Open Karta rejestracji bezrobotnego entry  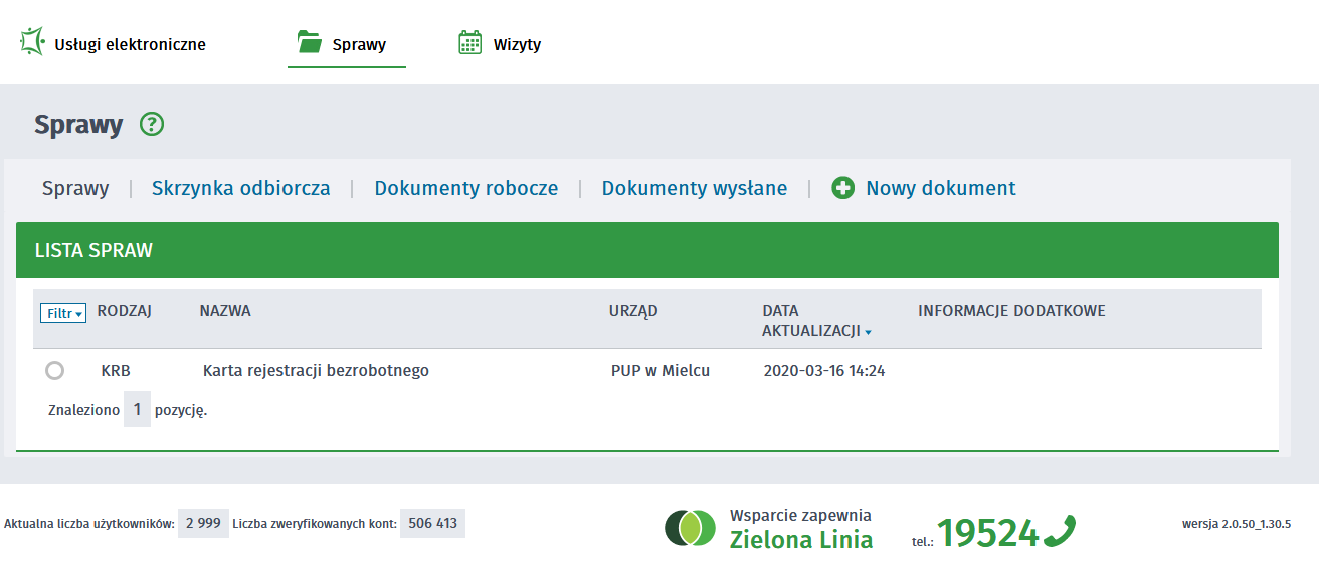point(316,371)
